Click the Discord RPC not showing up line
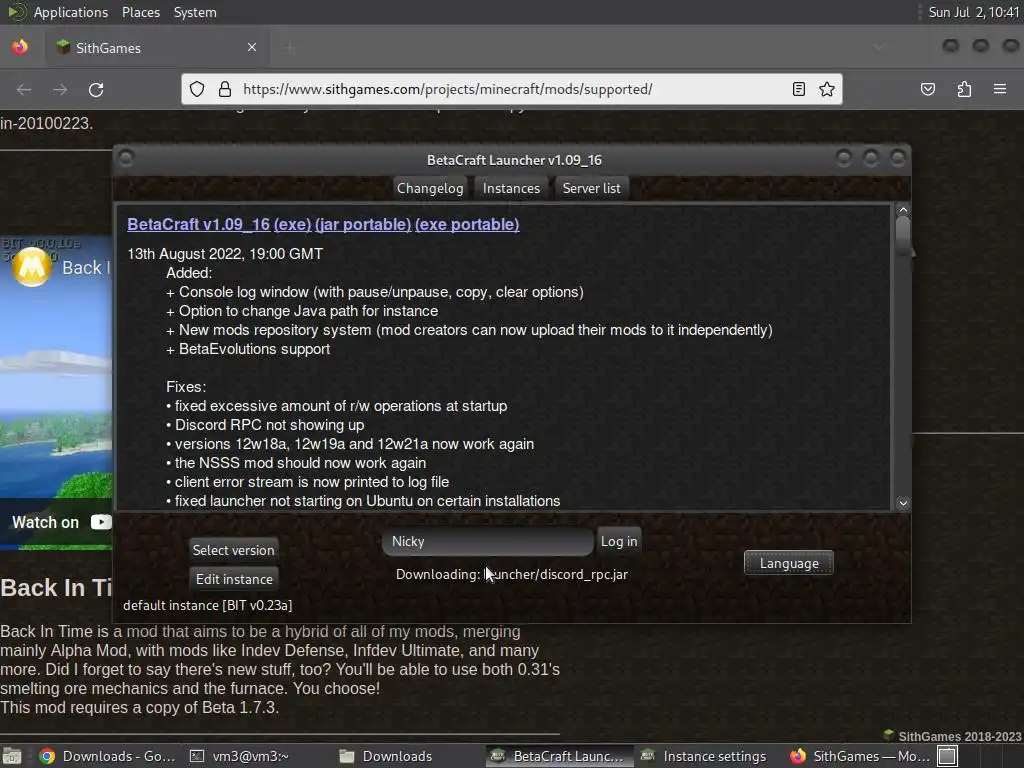The height and width of the screenshot is (768, 1024). tap(265, 425)
